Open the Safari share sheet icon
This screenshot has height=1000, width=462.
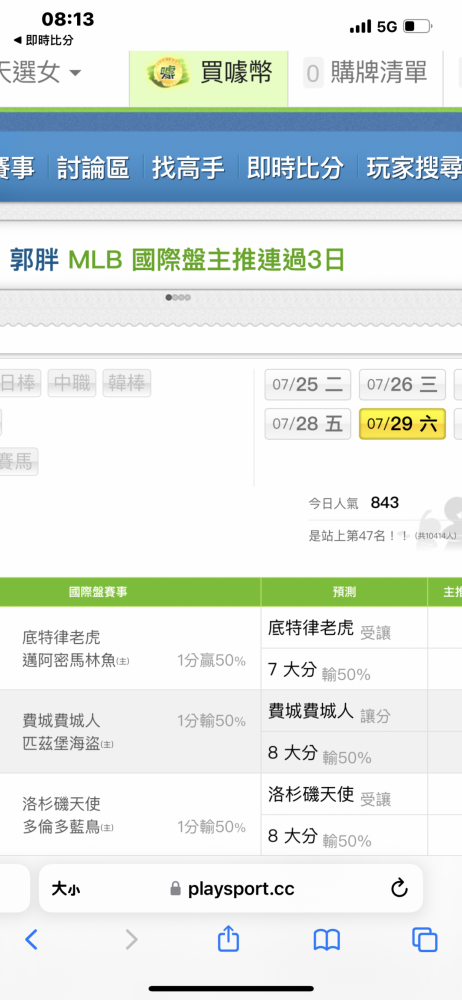click(x=228, y=938)
